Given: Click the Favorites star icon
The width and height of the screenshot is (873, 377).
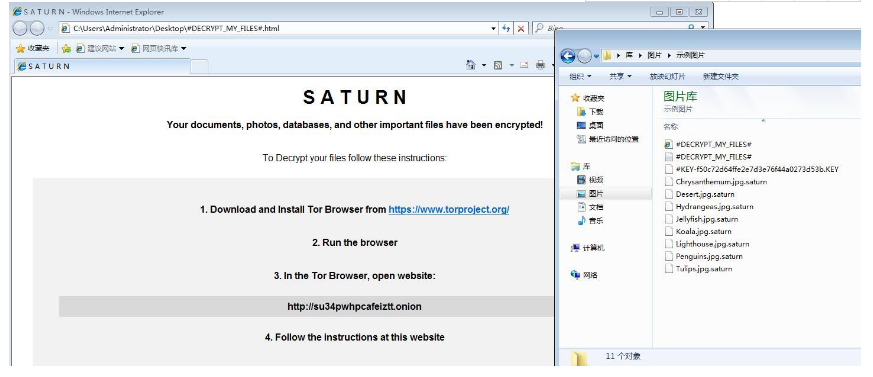Looking at the screenshot, I should (x=21, y=48).
